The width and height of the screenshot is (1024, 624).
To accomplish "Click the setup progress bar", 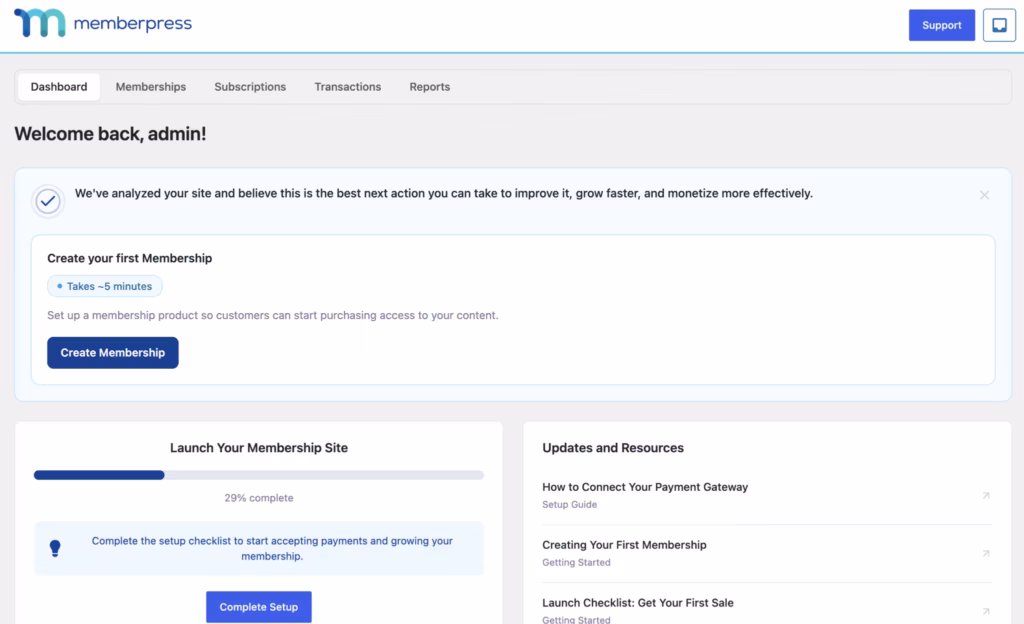I will click(259, 475).
